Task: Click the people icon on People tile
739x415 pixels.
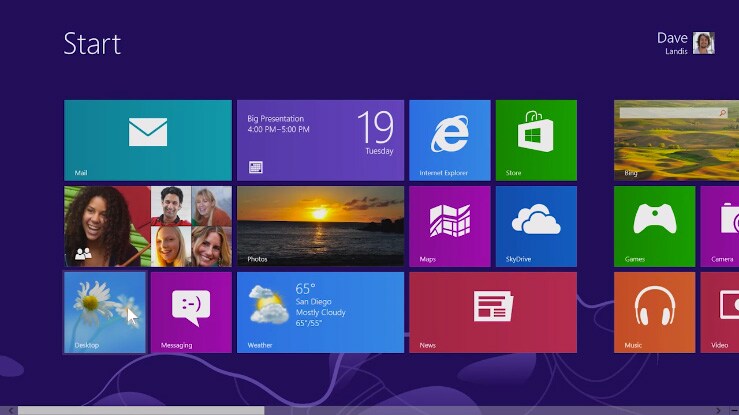Action: [x=83, y=254]
